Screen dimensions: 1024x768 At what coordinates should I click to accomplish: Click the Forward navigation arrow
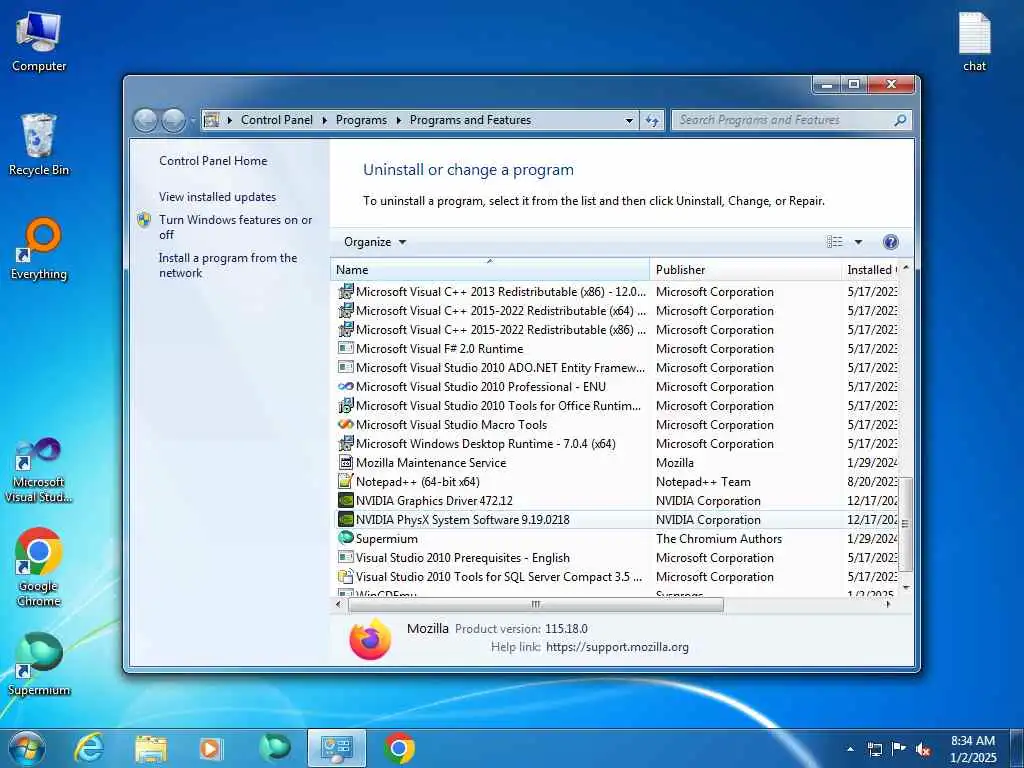point(173,120)
